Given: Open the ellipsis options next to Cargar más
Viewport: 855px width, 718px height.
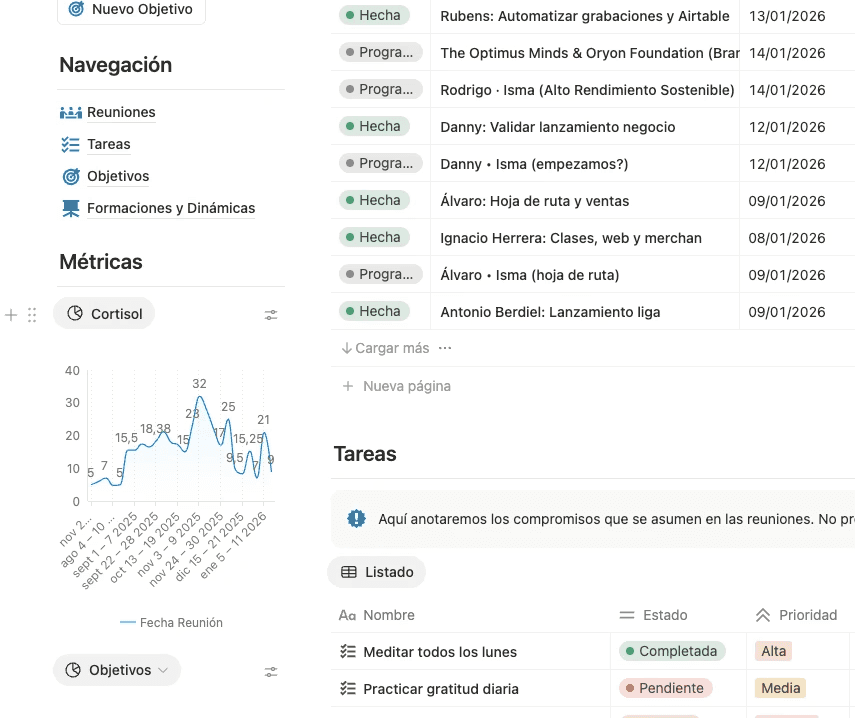Looking at the screenshot, I should 445,348.
